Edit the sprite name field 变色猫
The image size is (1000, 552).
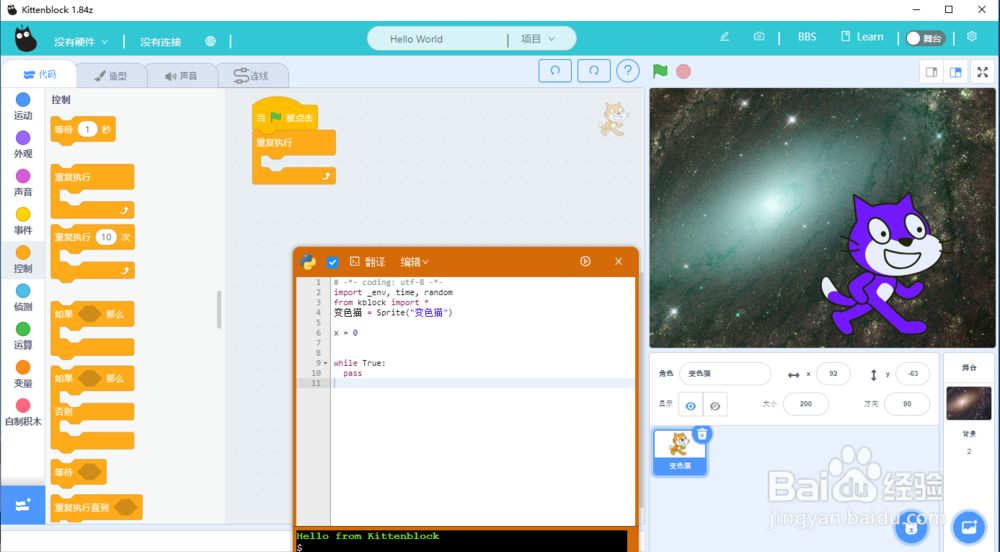click(x=725, y=374)
